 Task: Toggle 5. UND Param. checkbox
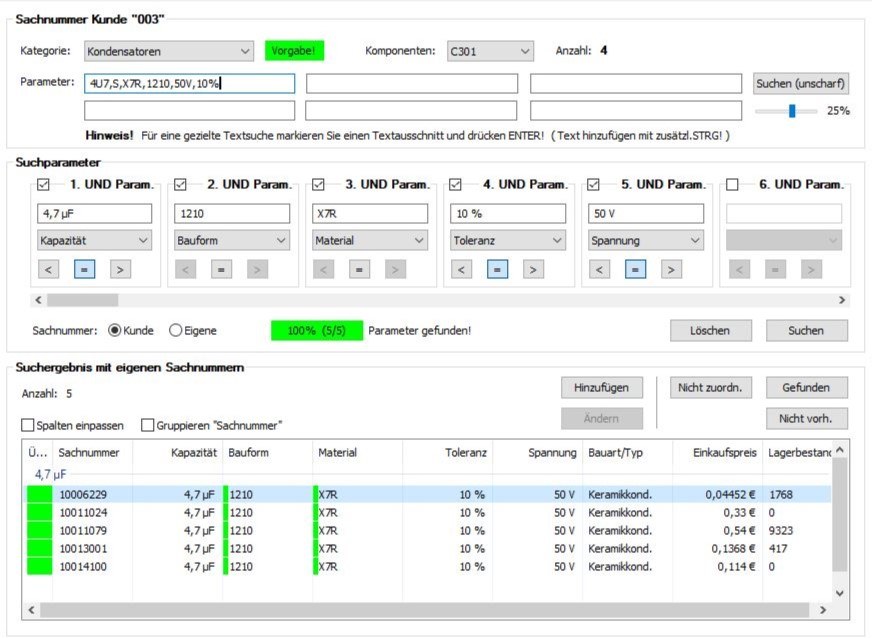pyautogui.click(x=593, y=184)
